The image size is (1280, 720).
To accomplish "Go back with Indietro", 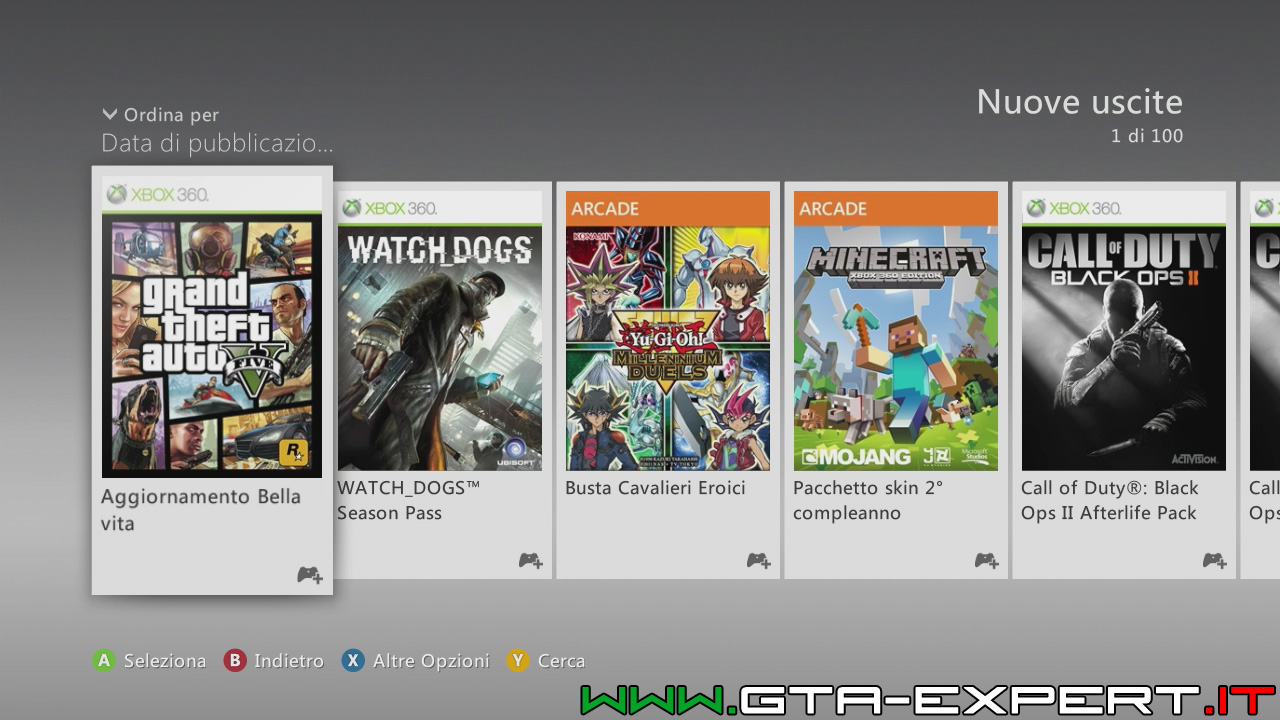I will 289,661.
